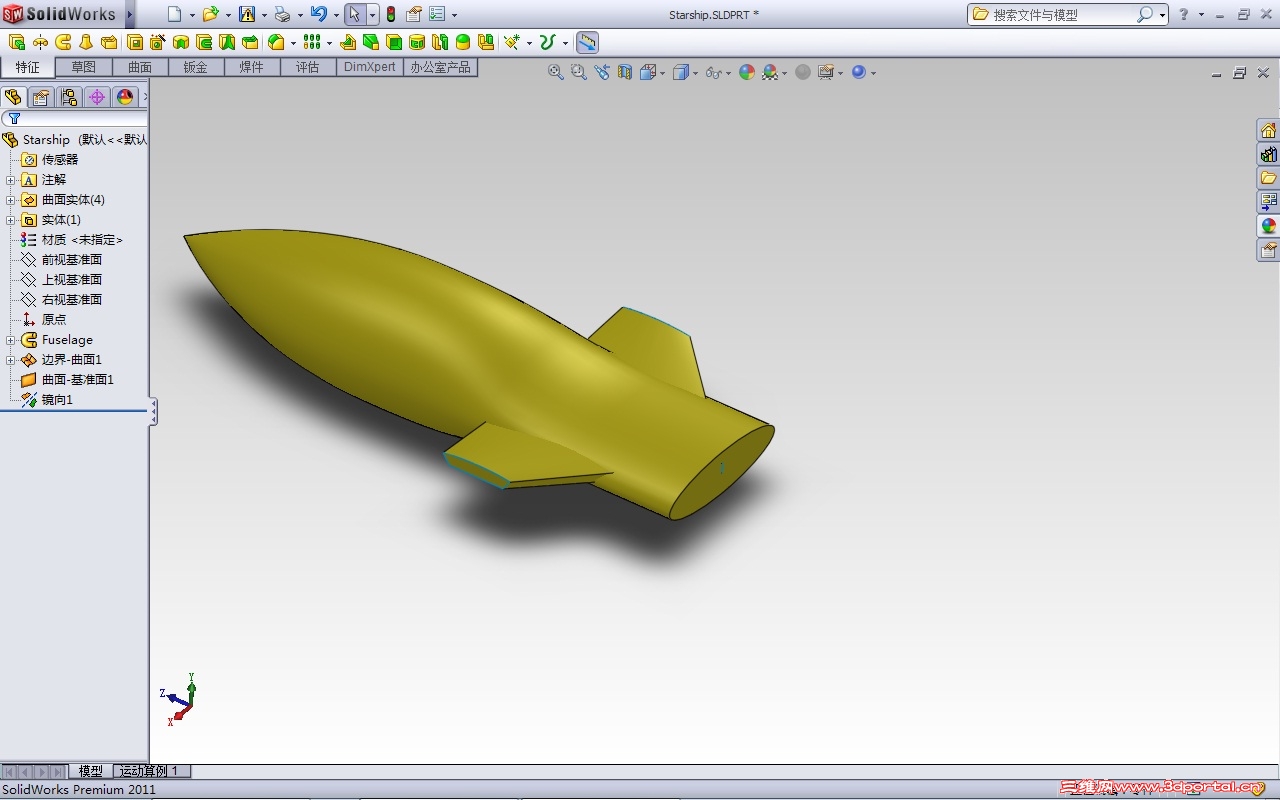
Task: Open the DimXpertManager panel tab
Action: [x=96, y=97]
